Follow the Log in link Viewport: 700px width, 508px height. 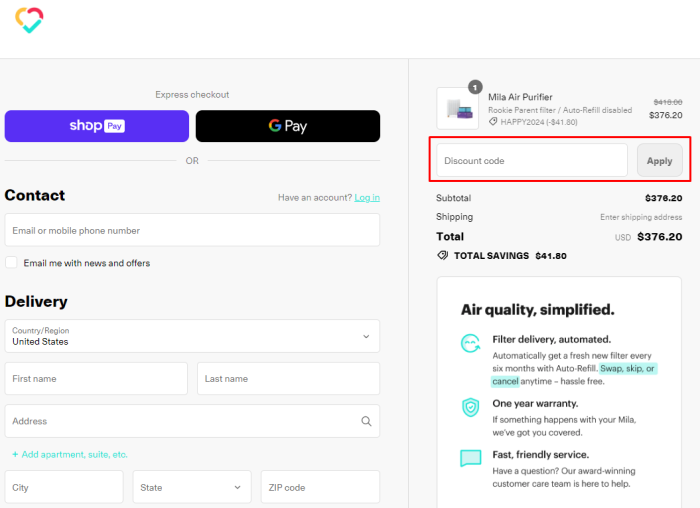pyautogui.click(x=367, y=197)
